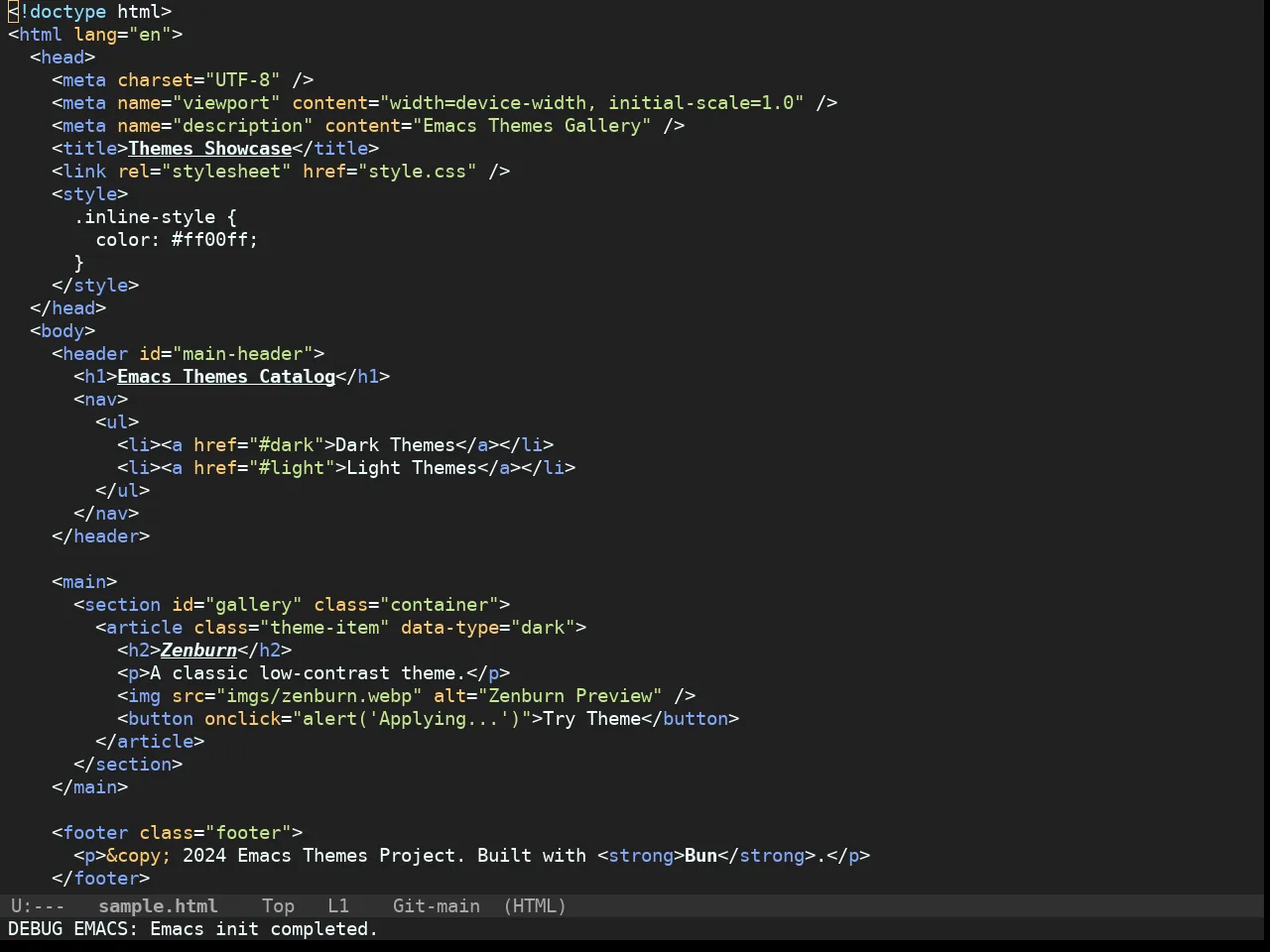Click the "width=device-width, initial-scale=1.0" content value
Viewport: 1270px width, 952px height.
[592, 103]
